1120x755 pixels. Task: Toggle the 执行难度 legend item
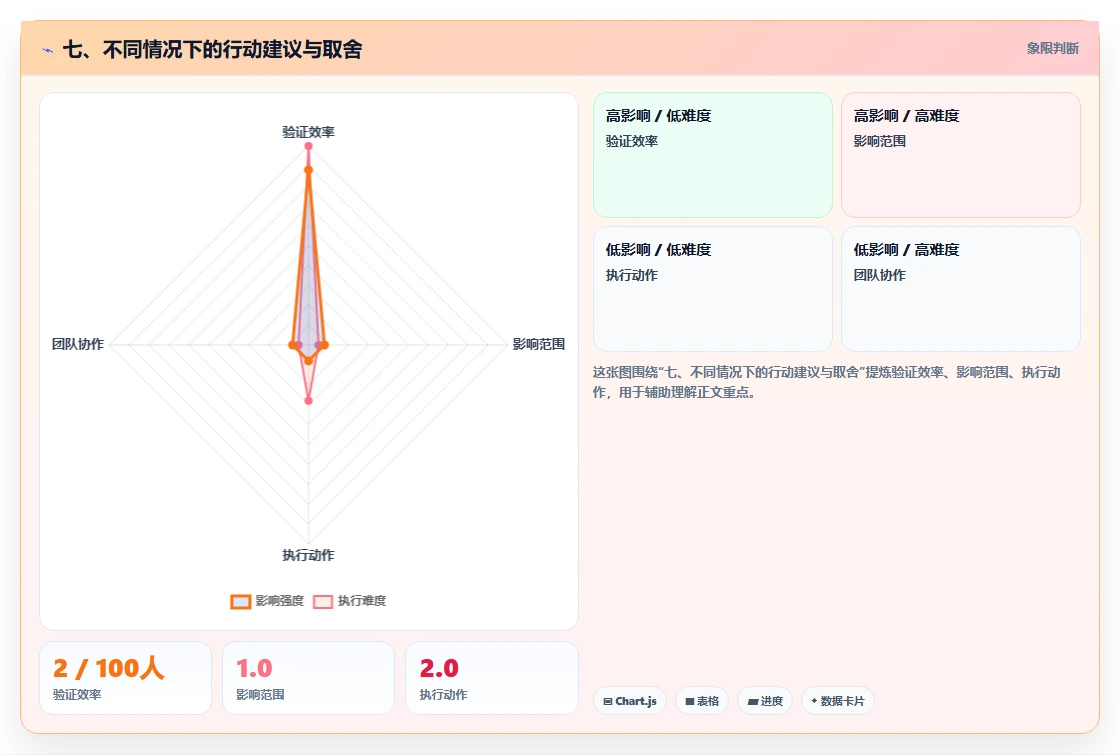coord(350,601)
